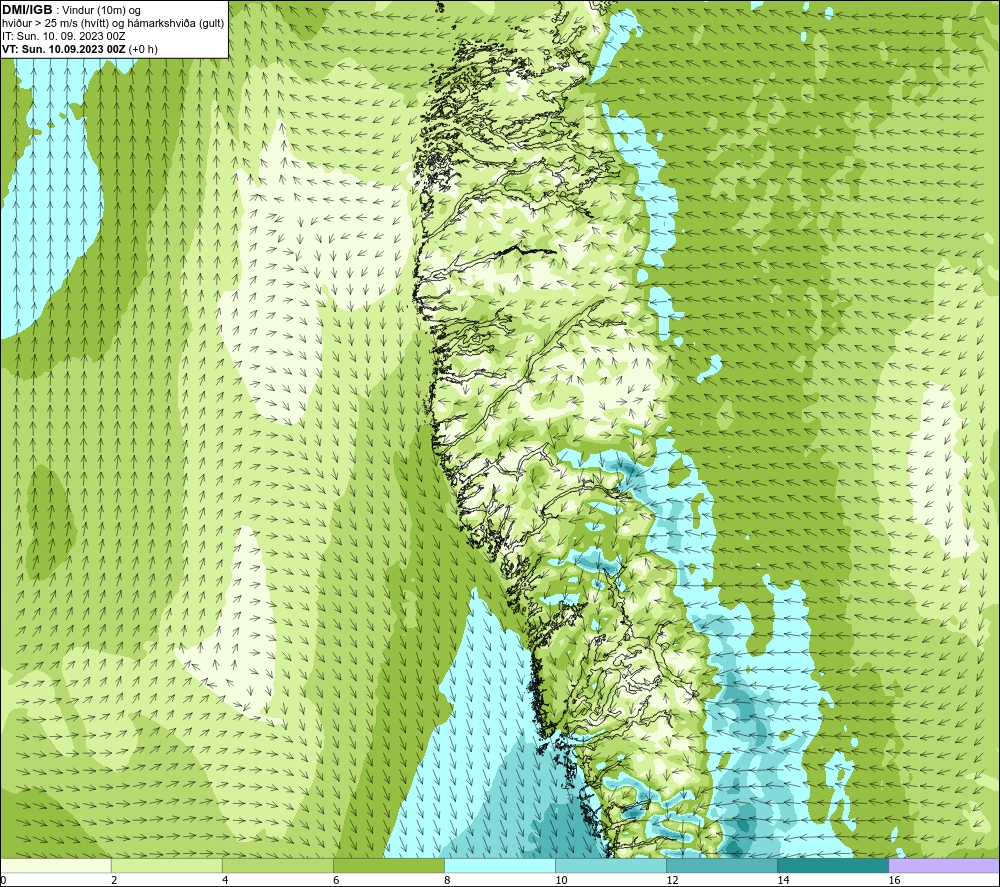Select the 6–8 m/s dark green legend swatch

tap(389, 865)
